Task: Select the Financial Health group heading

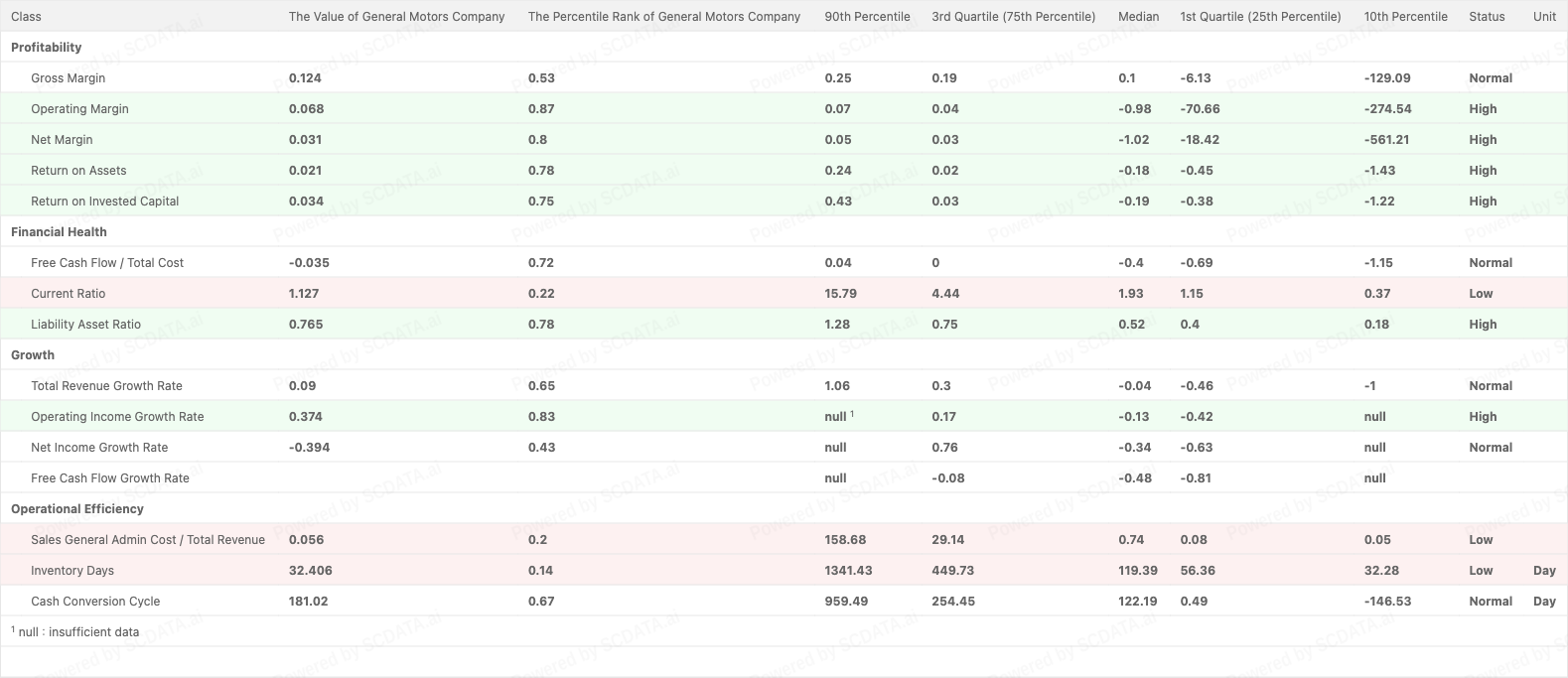Action: (59, 231)
